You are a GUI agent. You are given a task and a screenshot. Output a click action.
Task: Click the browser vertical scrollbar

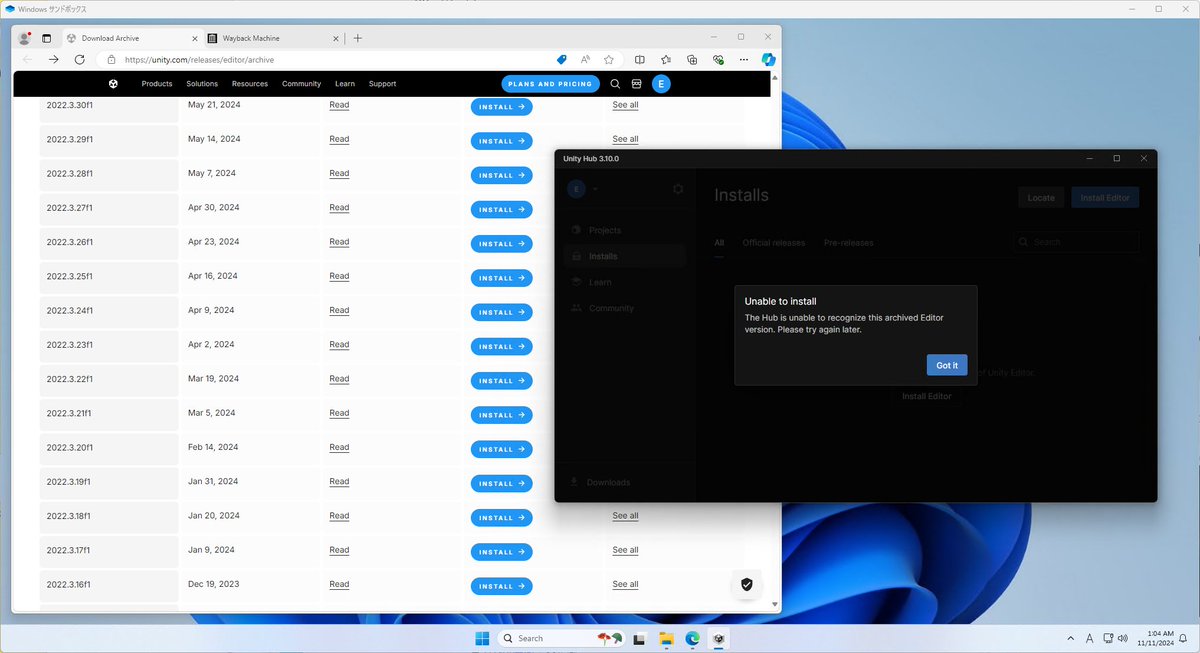[x=776, y=340]
